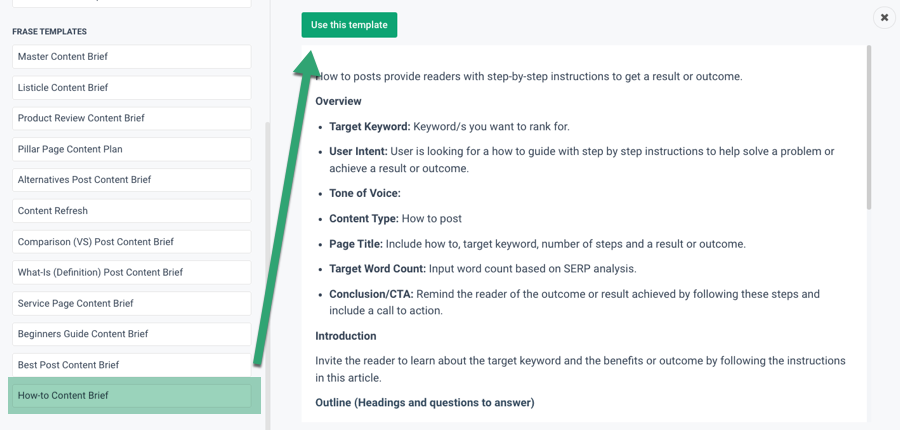Select Alternatives Post Content Brief
The width and height of the screenshot is (900, 430).
(131, 180)
